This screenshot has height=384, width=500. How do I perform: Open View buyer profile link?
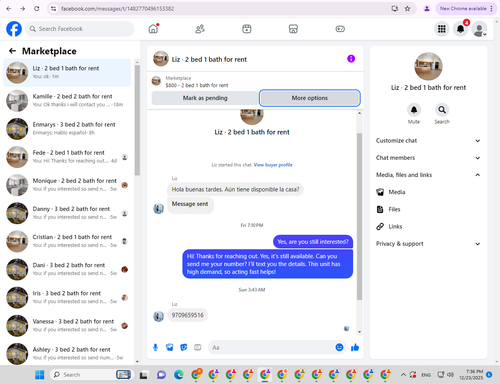(273, 165)
